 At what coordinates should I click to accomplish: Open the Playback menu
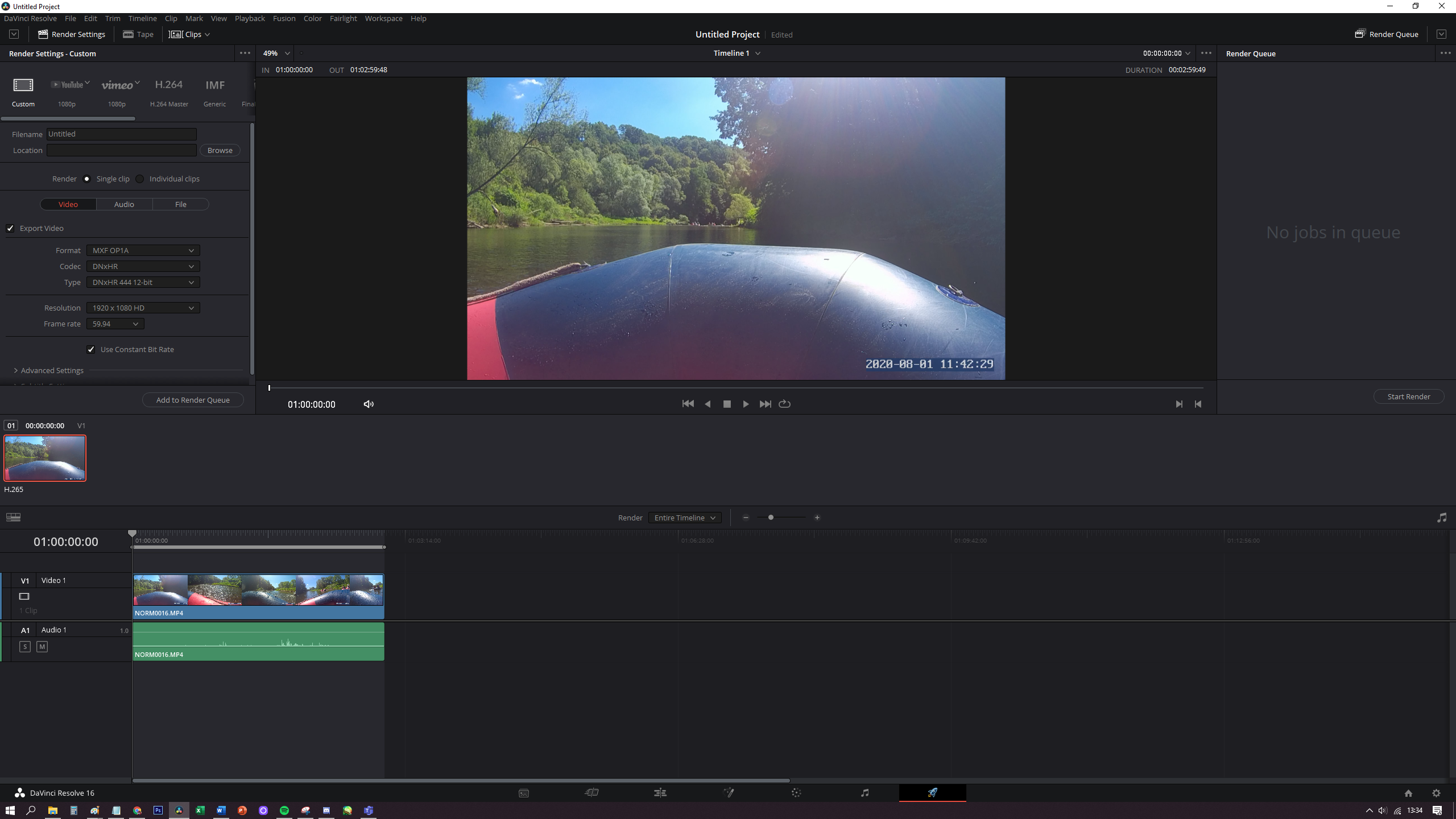[x=250, y=18]
